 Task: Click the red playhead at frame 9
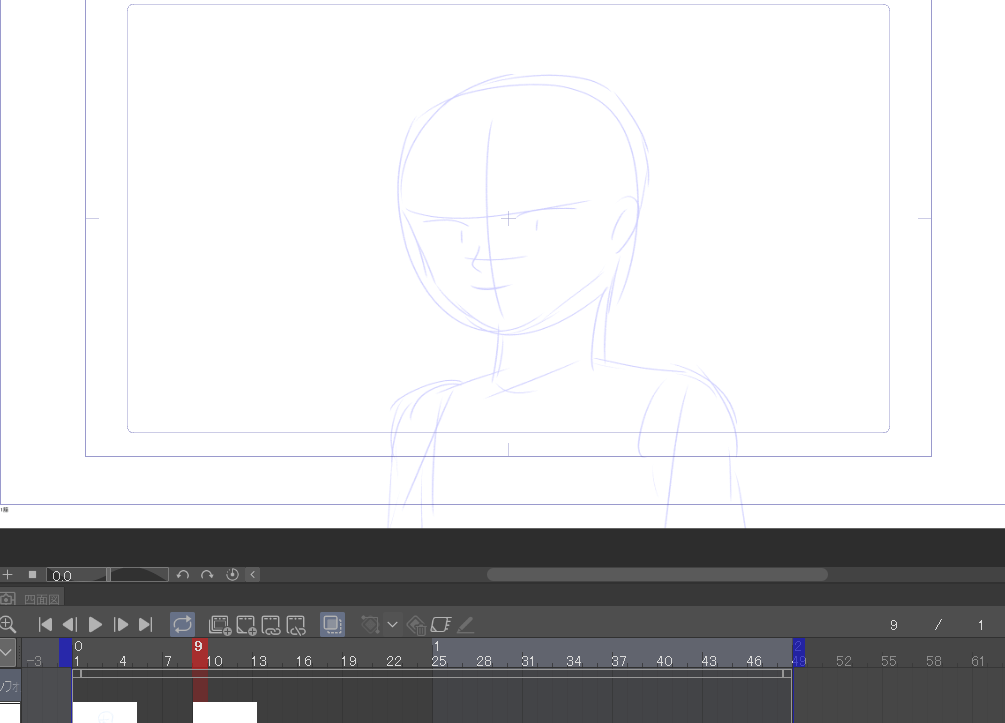pos(198,652)
